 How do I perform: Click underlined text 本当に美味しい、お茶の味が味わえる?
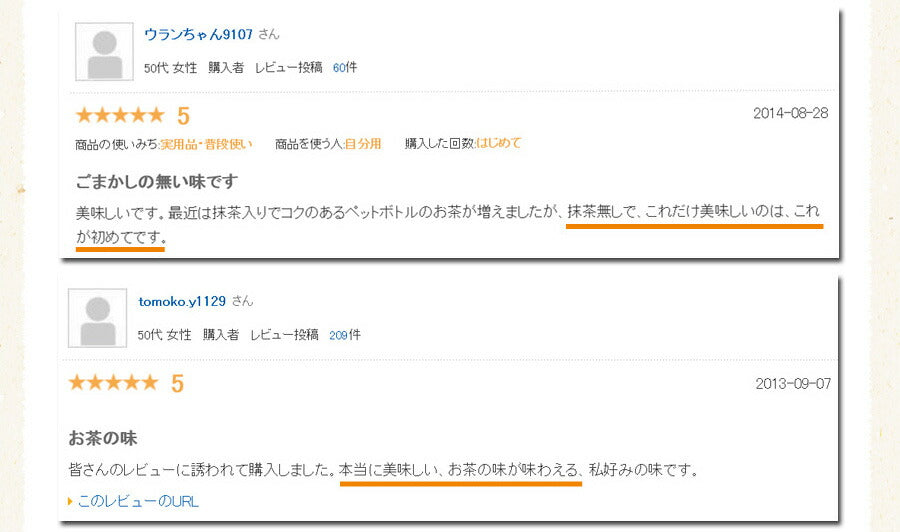tap(460, 470)
